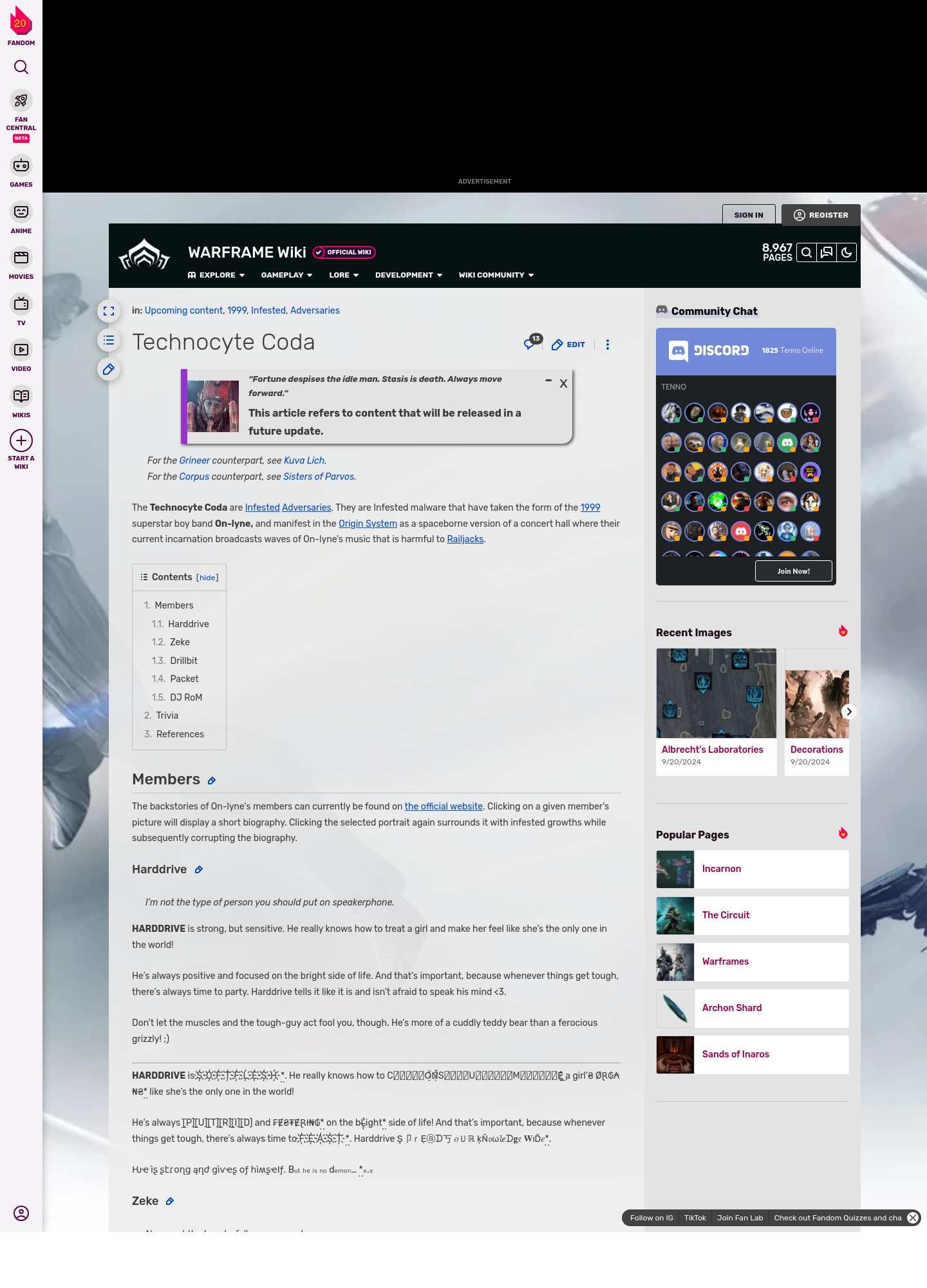This screenshot has height=1288, width=927.
Task: Open the Archon Shard popular page
Action: point(753,1009)
